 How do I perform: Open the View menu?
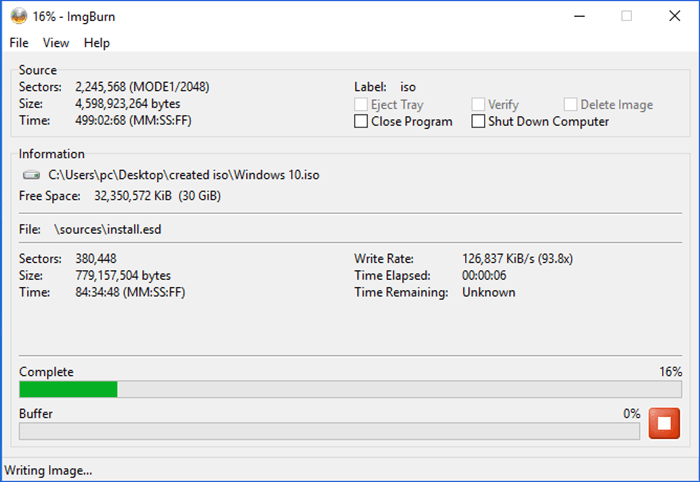(56, 43)
